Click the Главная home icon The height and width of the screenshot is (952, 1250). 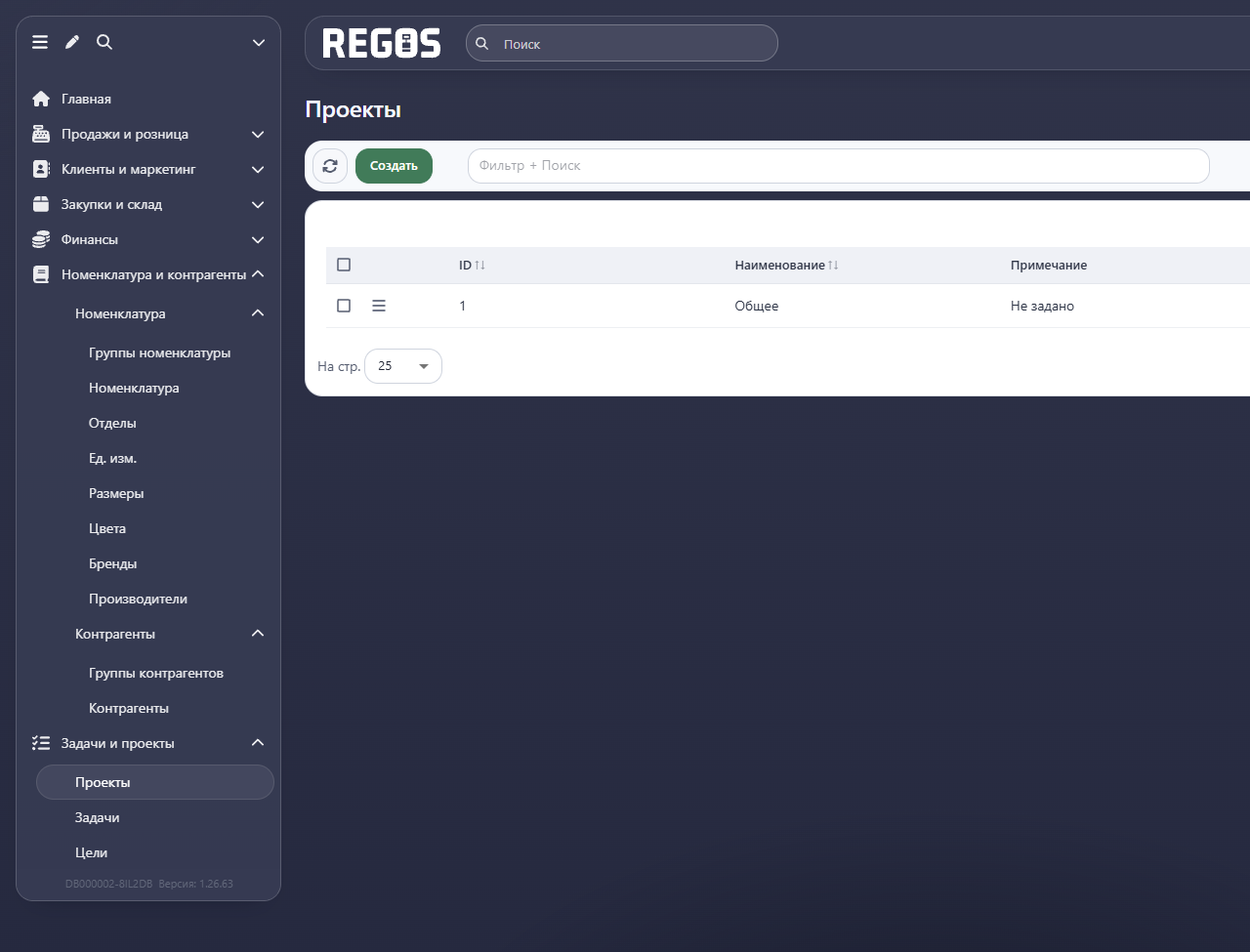pos(41,99)
